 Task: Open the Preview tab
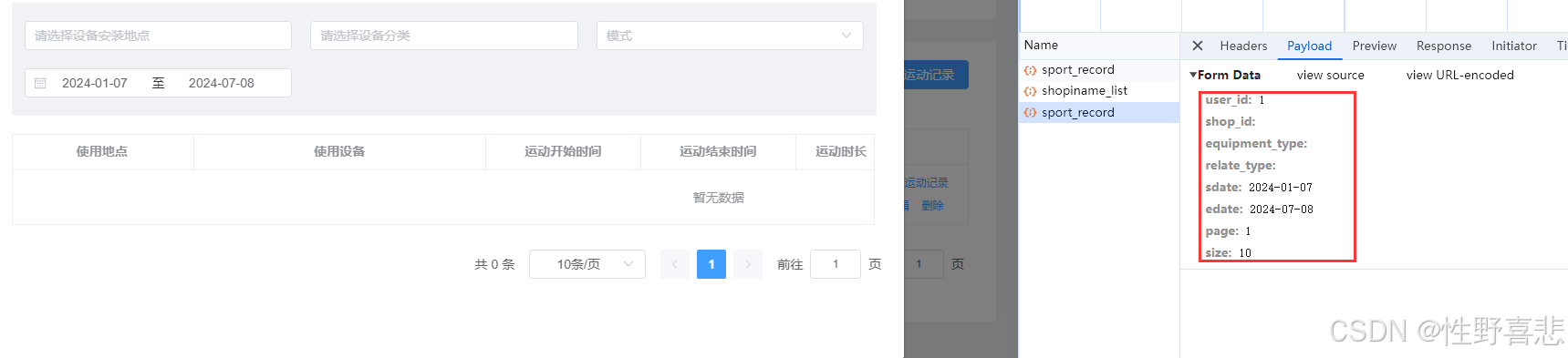[1374, 46]
